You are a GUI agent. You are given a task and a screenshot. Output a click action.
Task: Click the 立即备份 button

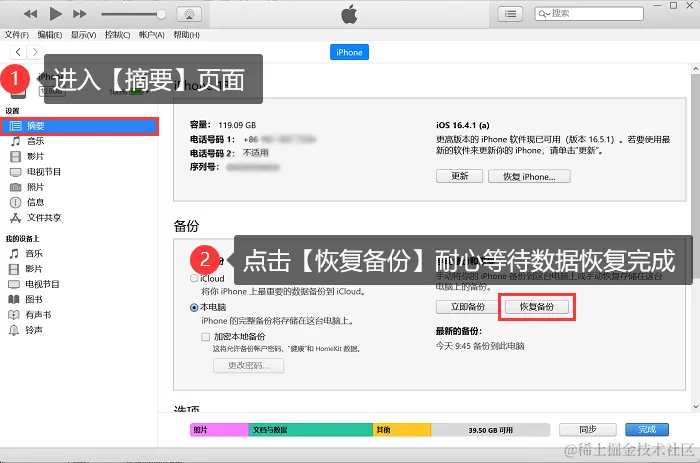tap(467, 307)
